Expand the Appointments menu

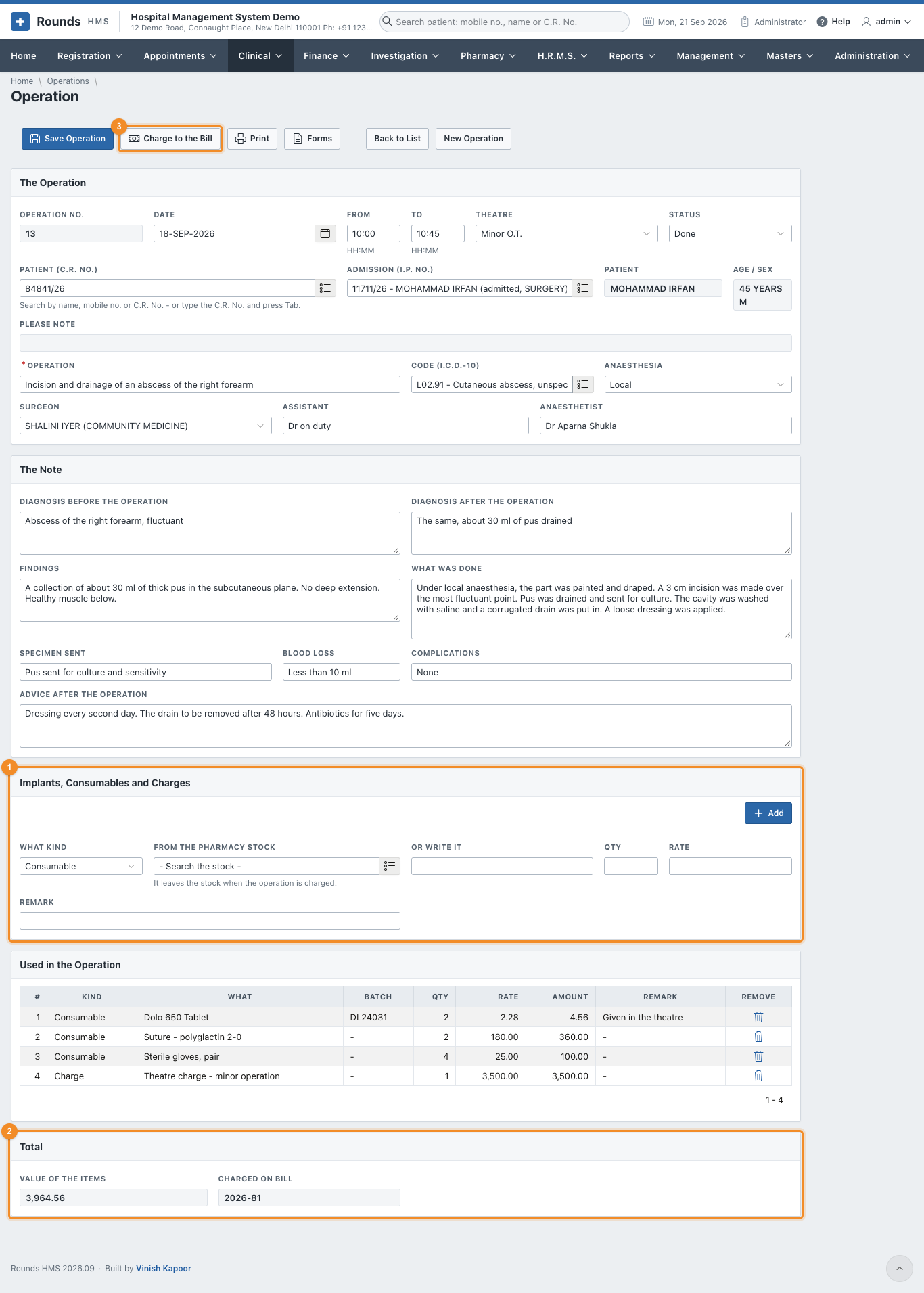click(180, 55)
